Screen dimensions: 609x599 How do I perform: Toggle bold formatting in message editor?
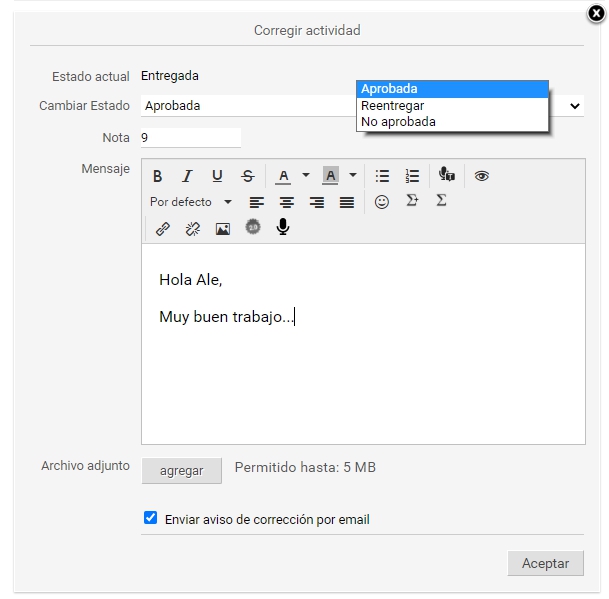click(x=157, y=176)
